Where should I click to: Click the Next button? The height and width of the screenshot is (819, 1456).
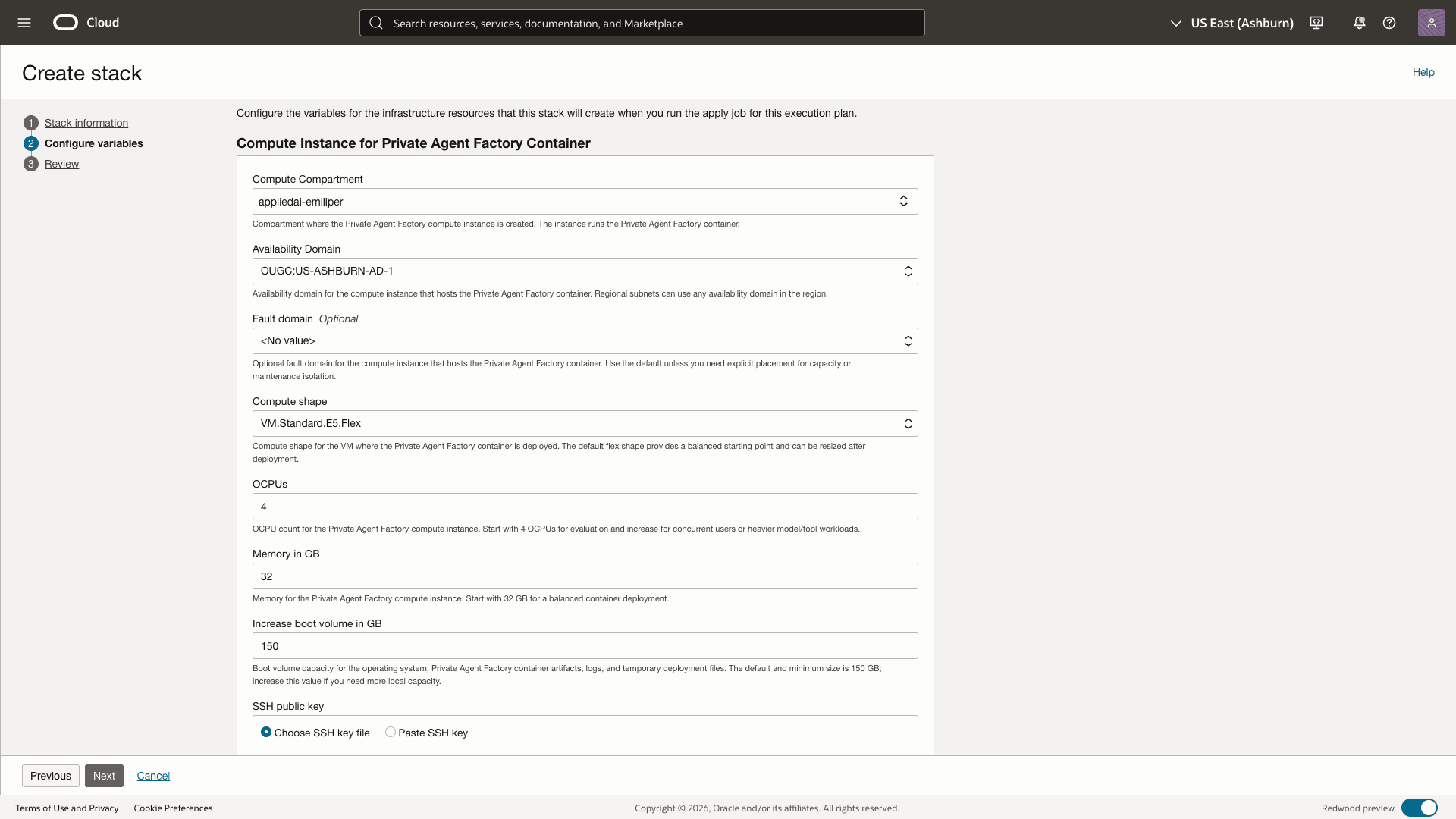(104, 776)
